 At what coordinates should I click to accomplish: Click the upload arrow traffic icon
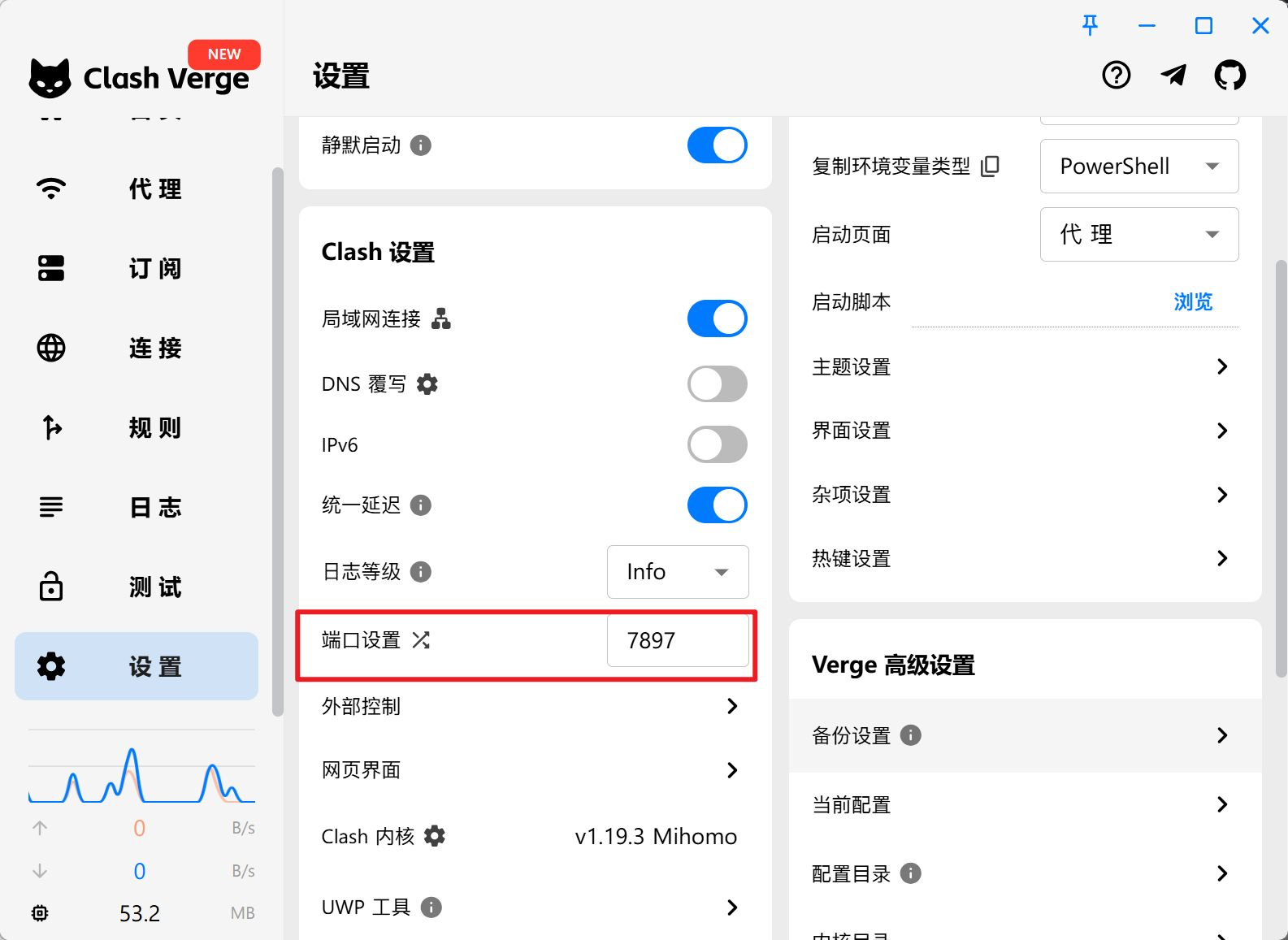point(40,828)
